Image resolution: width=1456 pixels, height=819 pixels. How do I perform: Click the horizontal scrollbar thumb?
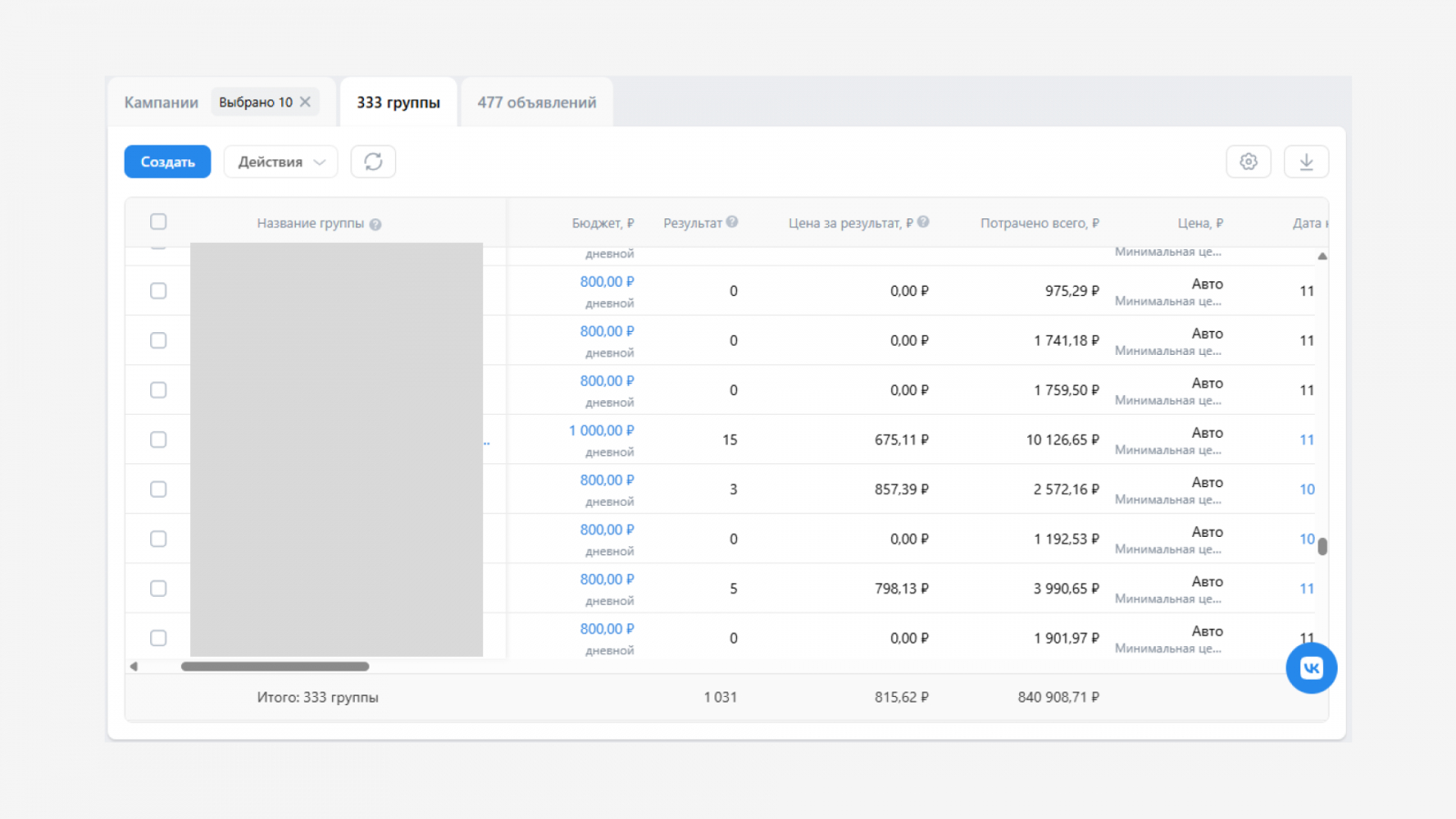point(275,666)
